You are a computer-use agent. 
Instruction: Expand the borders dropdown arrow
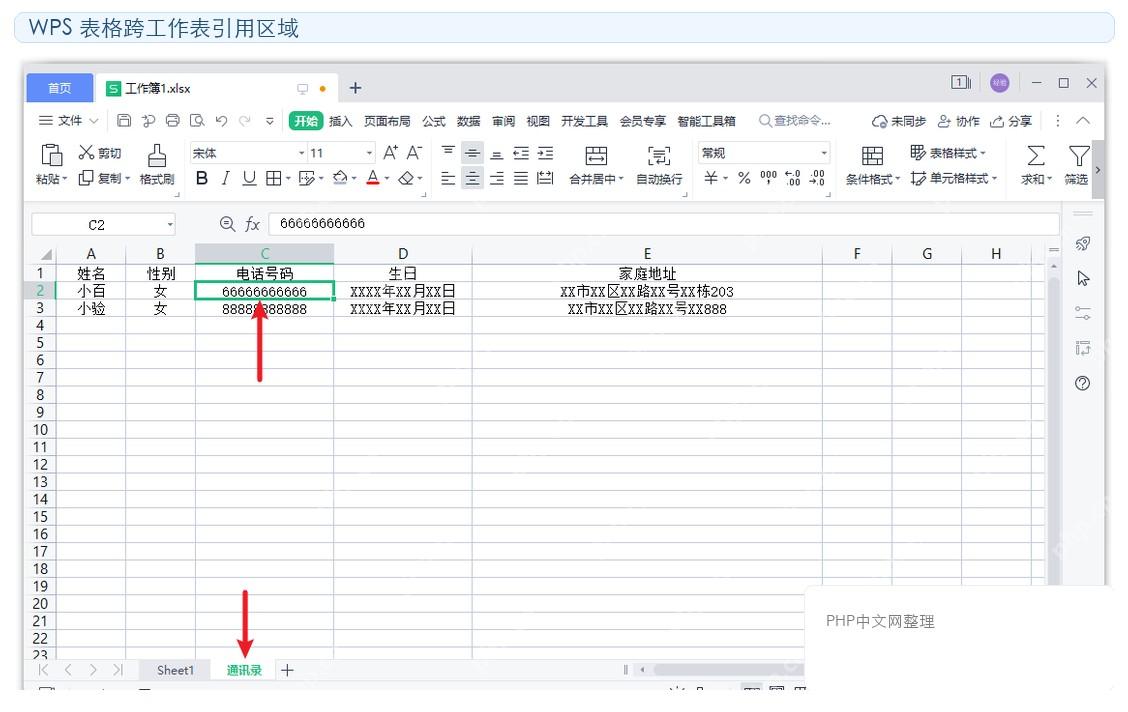coord(288,178)
